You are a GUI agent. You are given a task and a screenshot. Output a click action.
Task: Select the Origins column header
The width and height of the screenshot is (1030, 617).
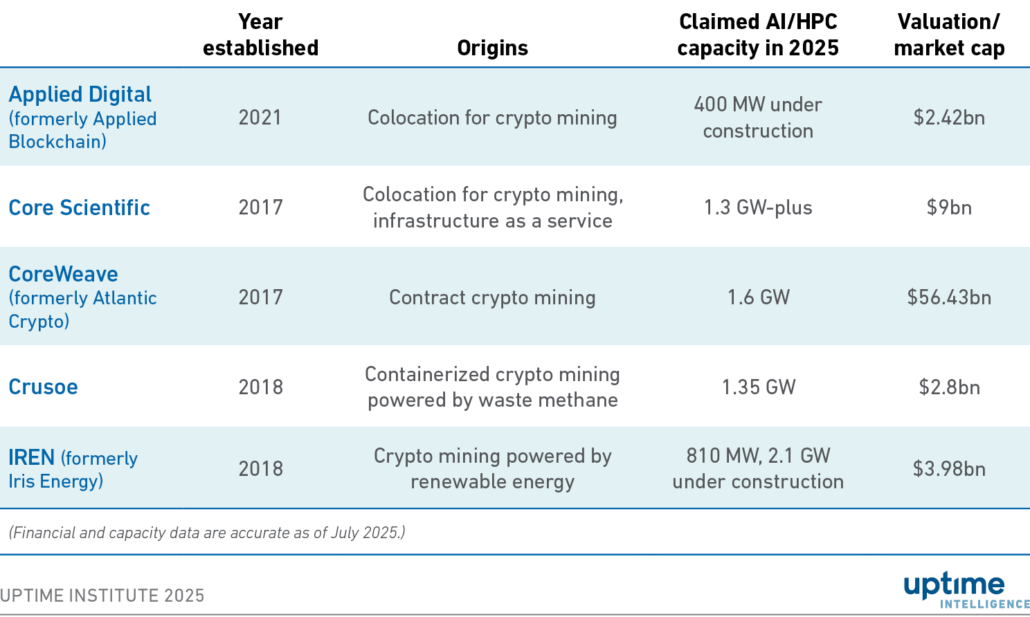coord(492,48)
